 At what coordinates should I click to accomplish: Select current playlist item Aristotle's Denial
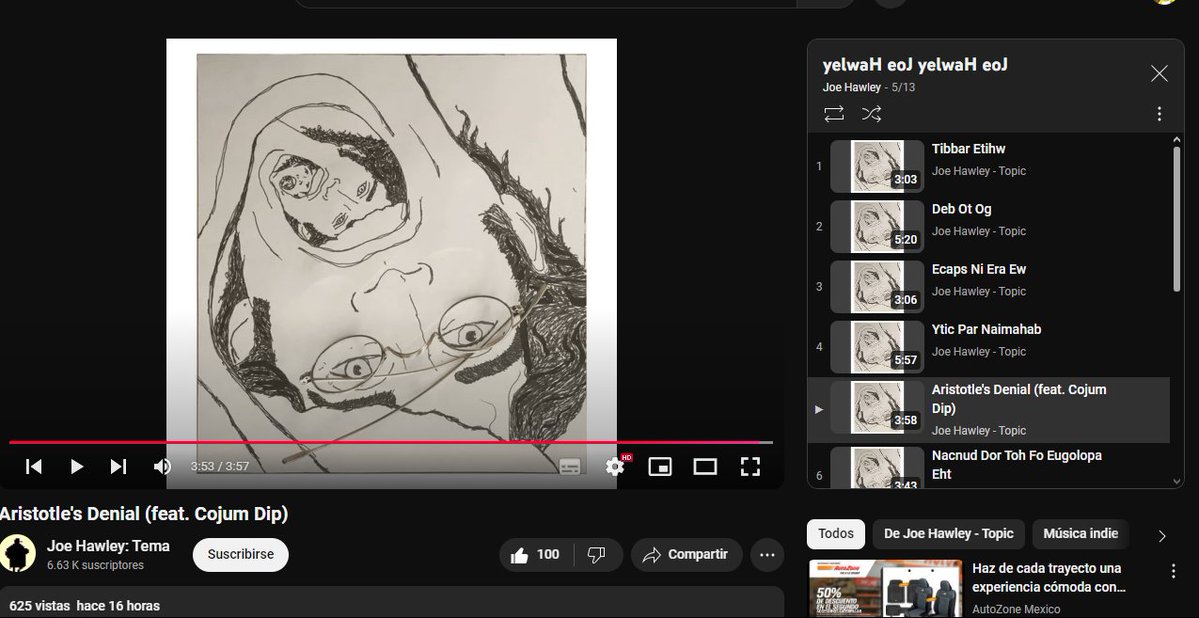pos(989,410)
